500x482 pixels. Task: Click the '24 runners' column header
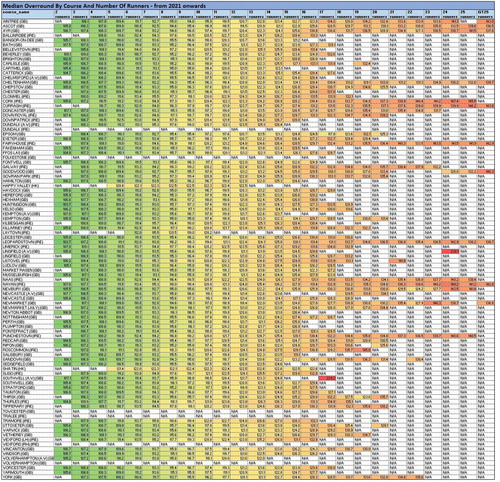[x=451, y=14]
